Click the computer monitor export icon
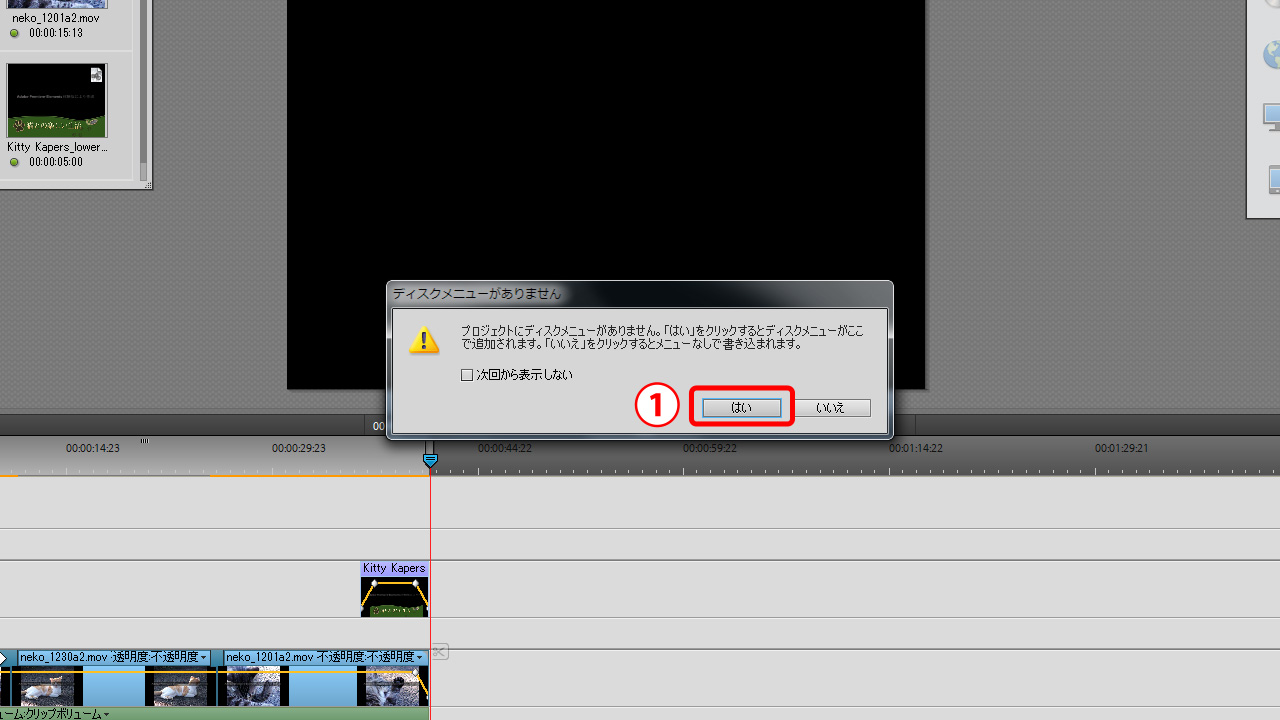Viewport: 1280px width, 720px height. coord(1272,117)
